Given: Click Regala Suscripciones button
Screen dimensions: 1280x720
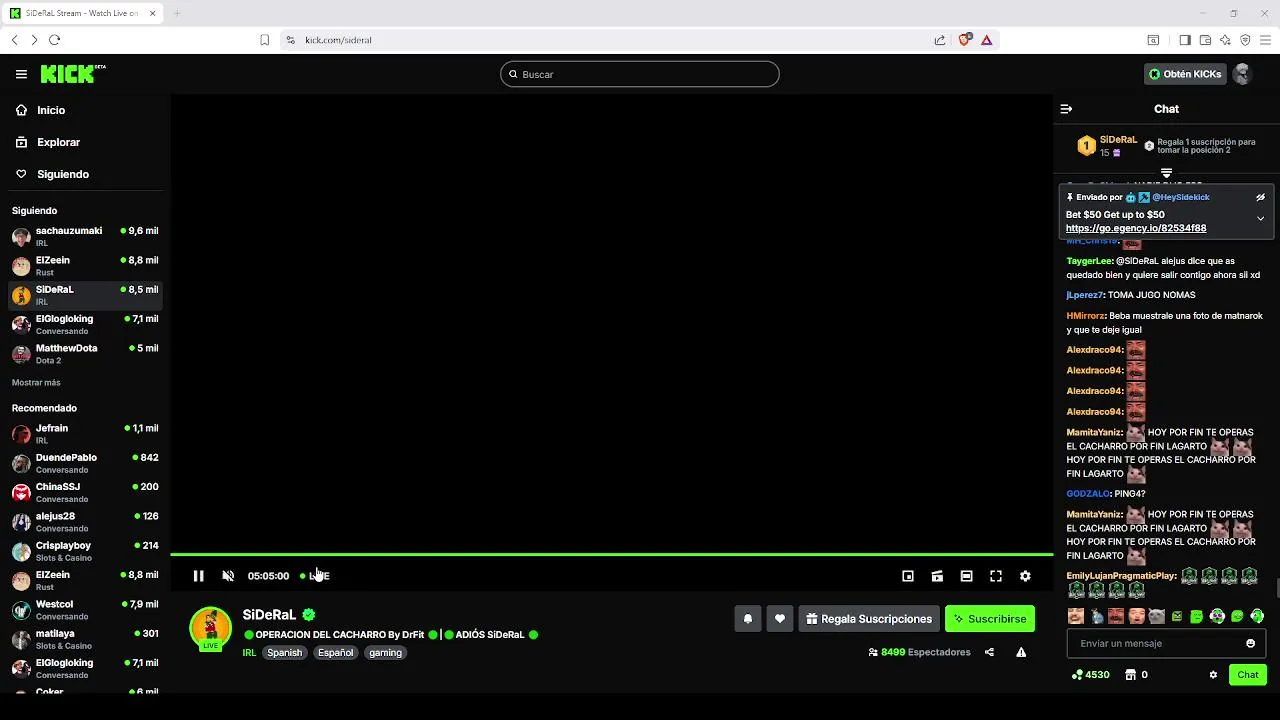Looking at the screenshot, I should 869,619.
